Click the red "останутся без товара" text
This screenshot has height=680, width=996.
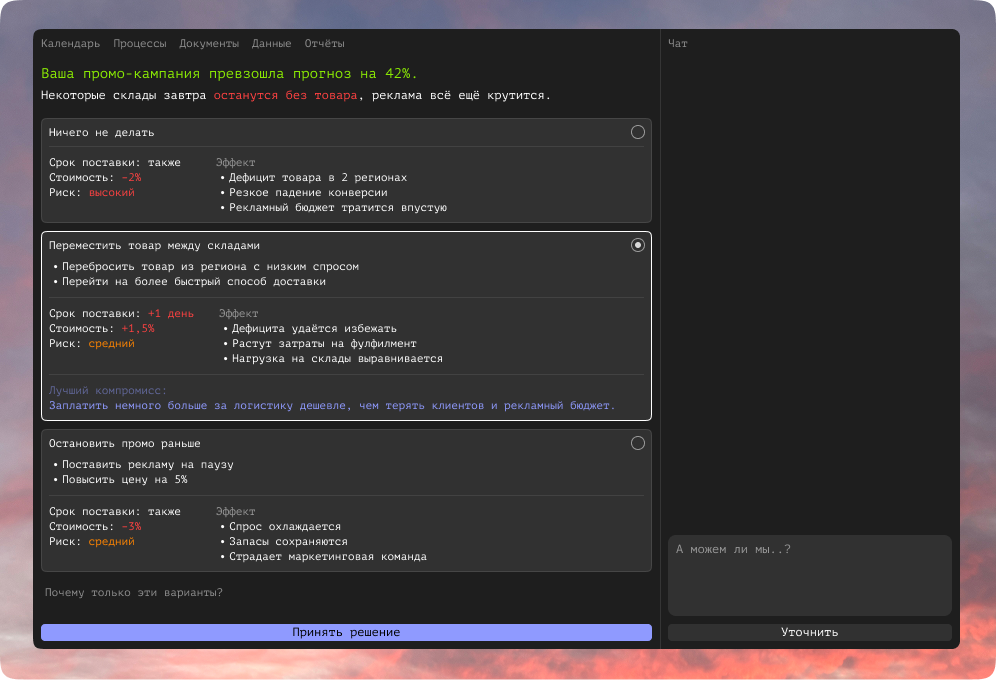click(285, 96)
